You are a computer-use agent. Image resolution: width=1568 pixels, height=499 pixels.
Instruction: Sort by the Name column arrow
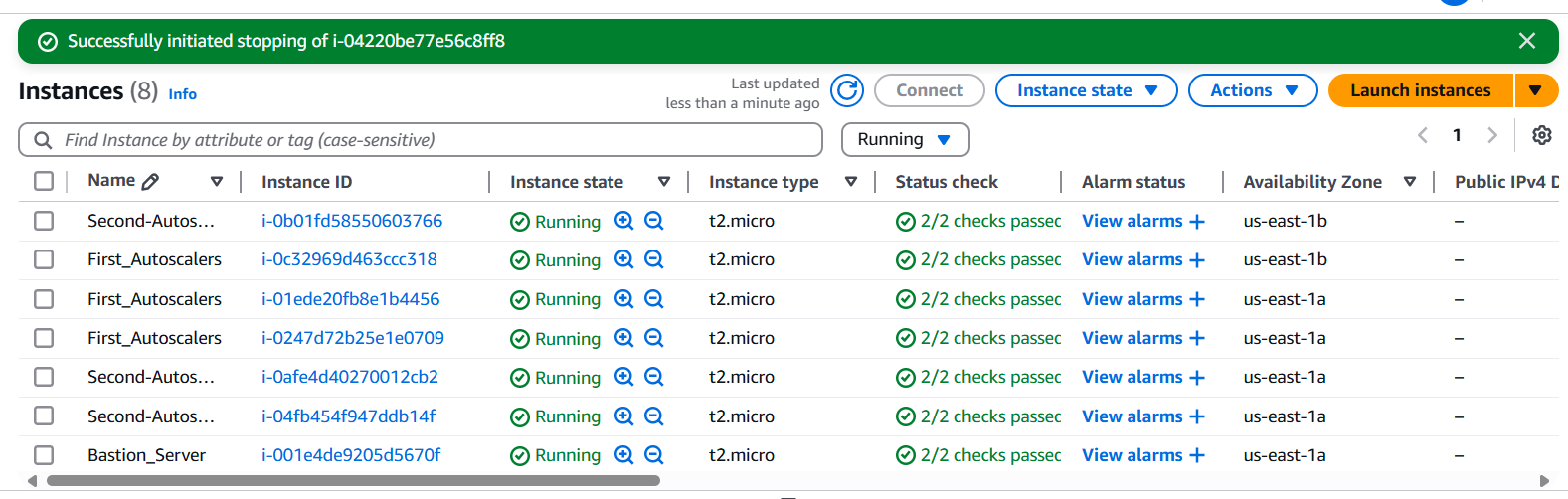coord(217,181)
